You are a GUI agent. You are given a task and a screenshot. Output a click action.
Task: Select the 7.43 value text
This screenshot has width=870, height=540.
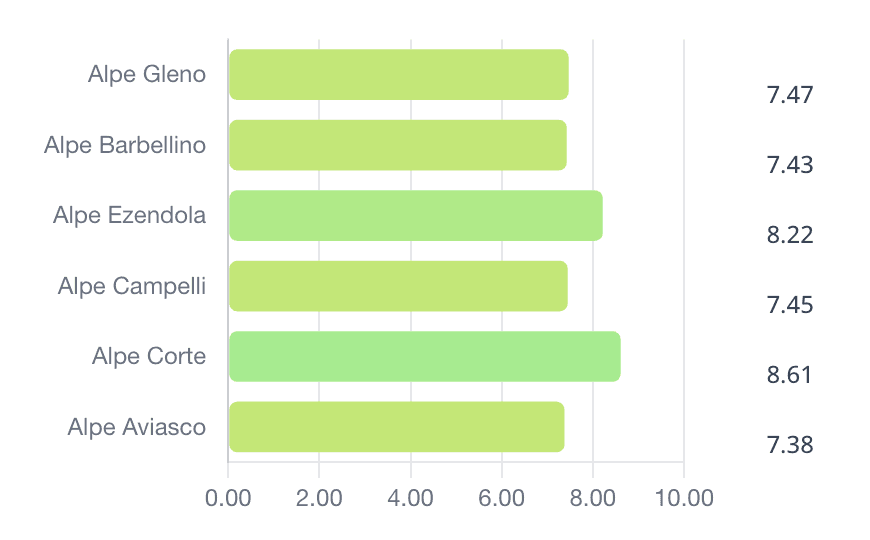point(790,166)
